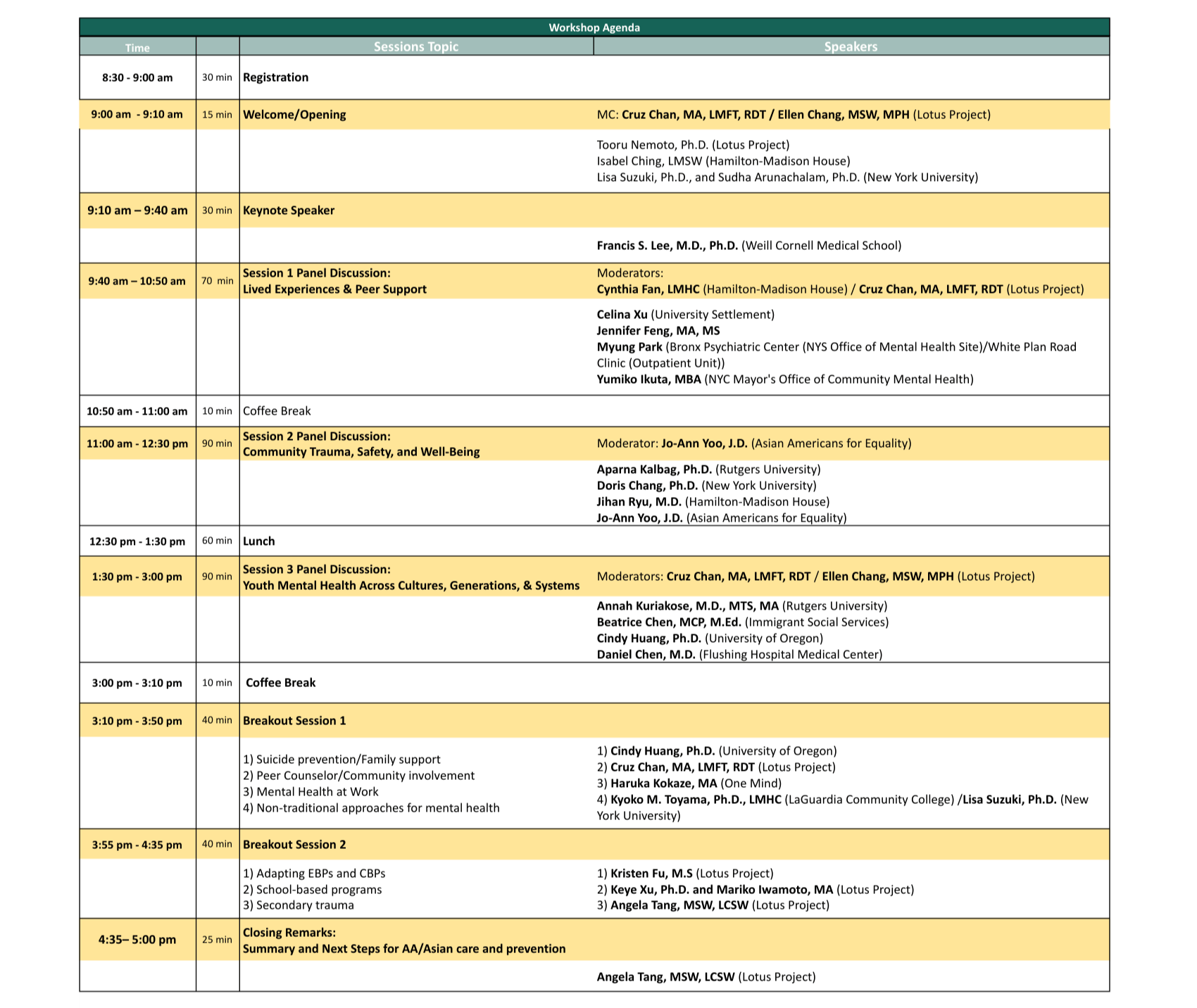Select 'Jihan Ryu, M.D. (Hamilton-Madison House)' line

[x=713, y=502]
